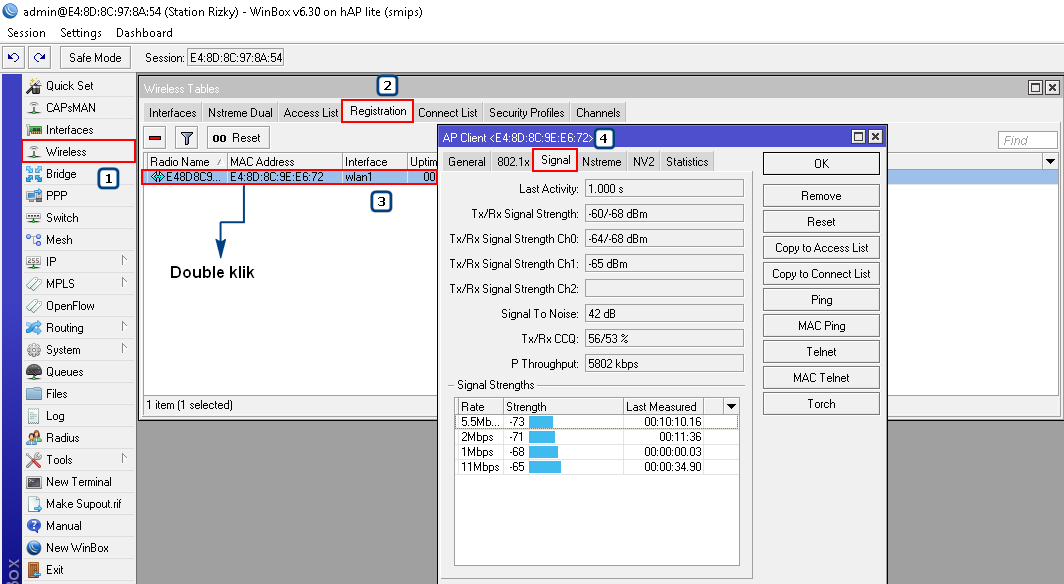This screenshot has width=1064, height=584.
Task: Click Exit in the sidebar
Action: click(x=54, y=570)
